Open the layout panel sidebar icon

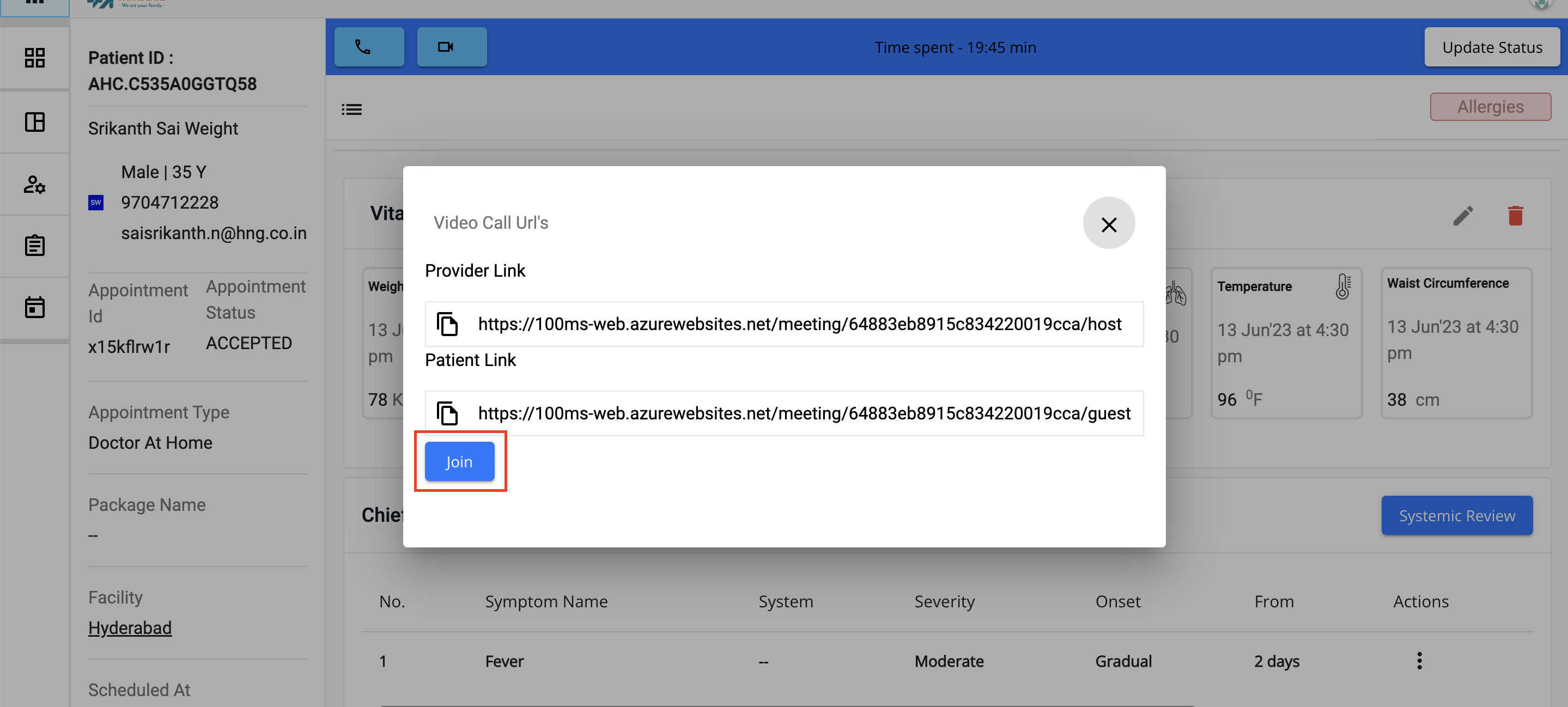(x=35, y=121)
